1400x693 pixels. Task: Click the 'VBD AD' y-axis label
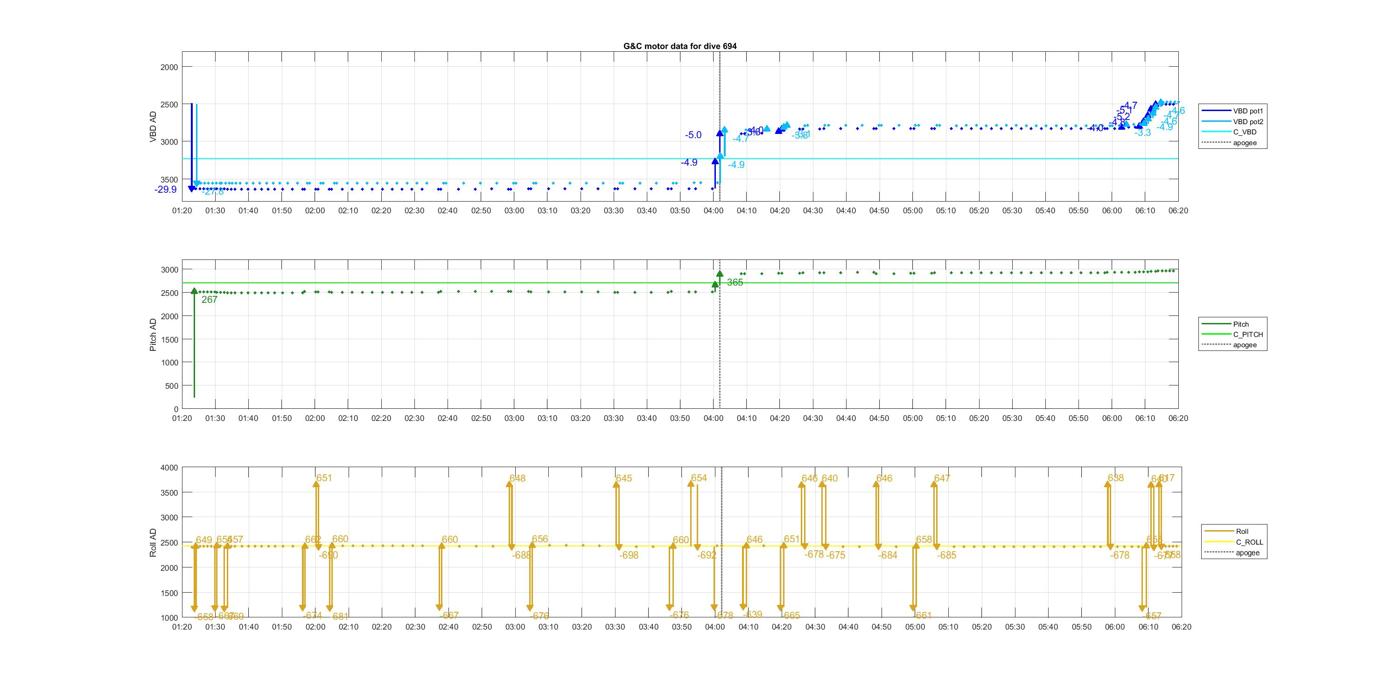coord(153,128)
